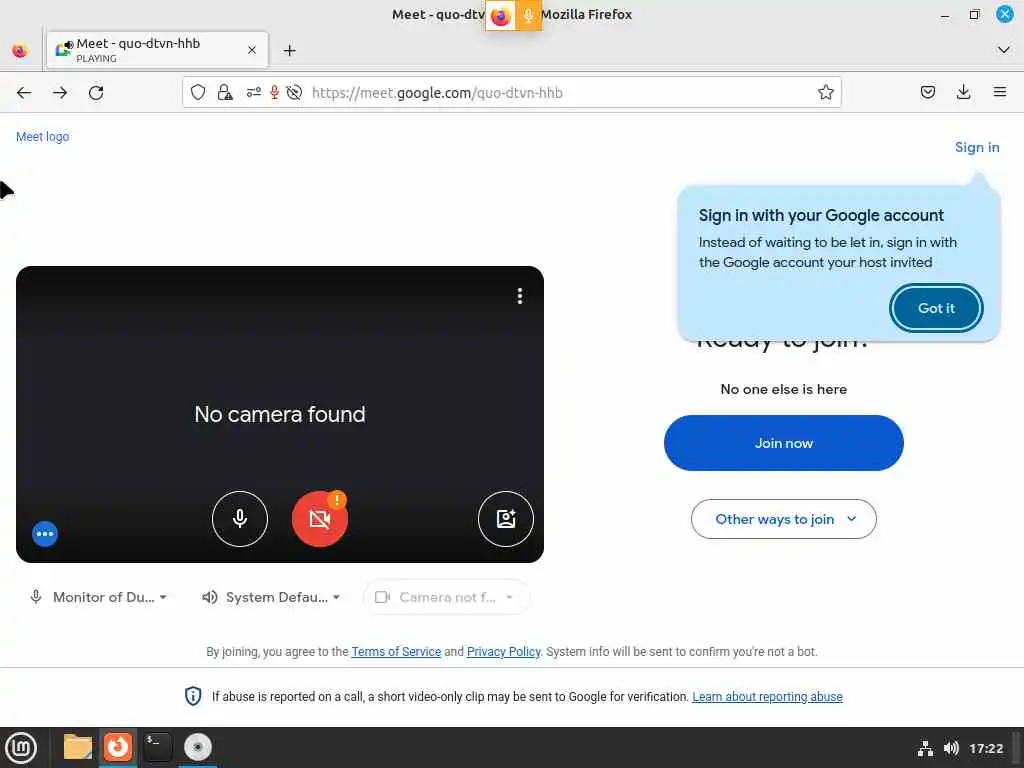Click the blocked camera permission icon
Image resolution: width=1024 pixels, height=768 pixels.
(294, 92)
